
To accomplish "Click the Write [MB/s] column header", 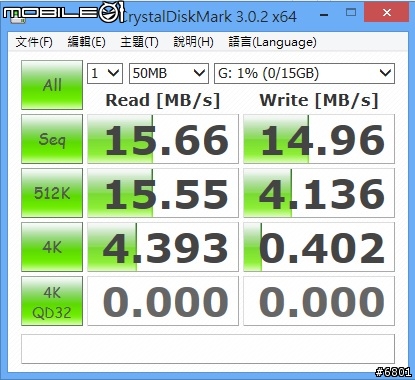I will tap(319, 100).
